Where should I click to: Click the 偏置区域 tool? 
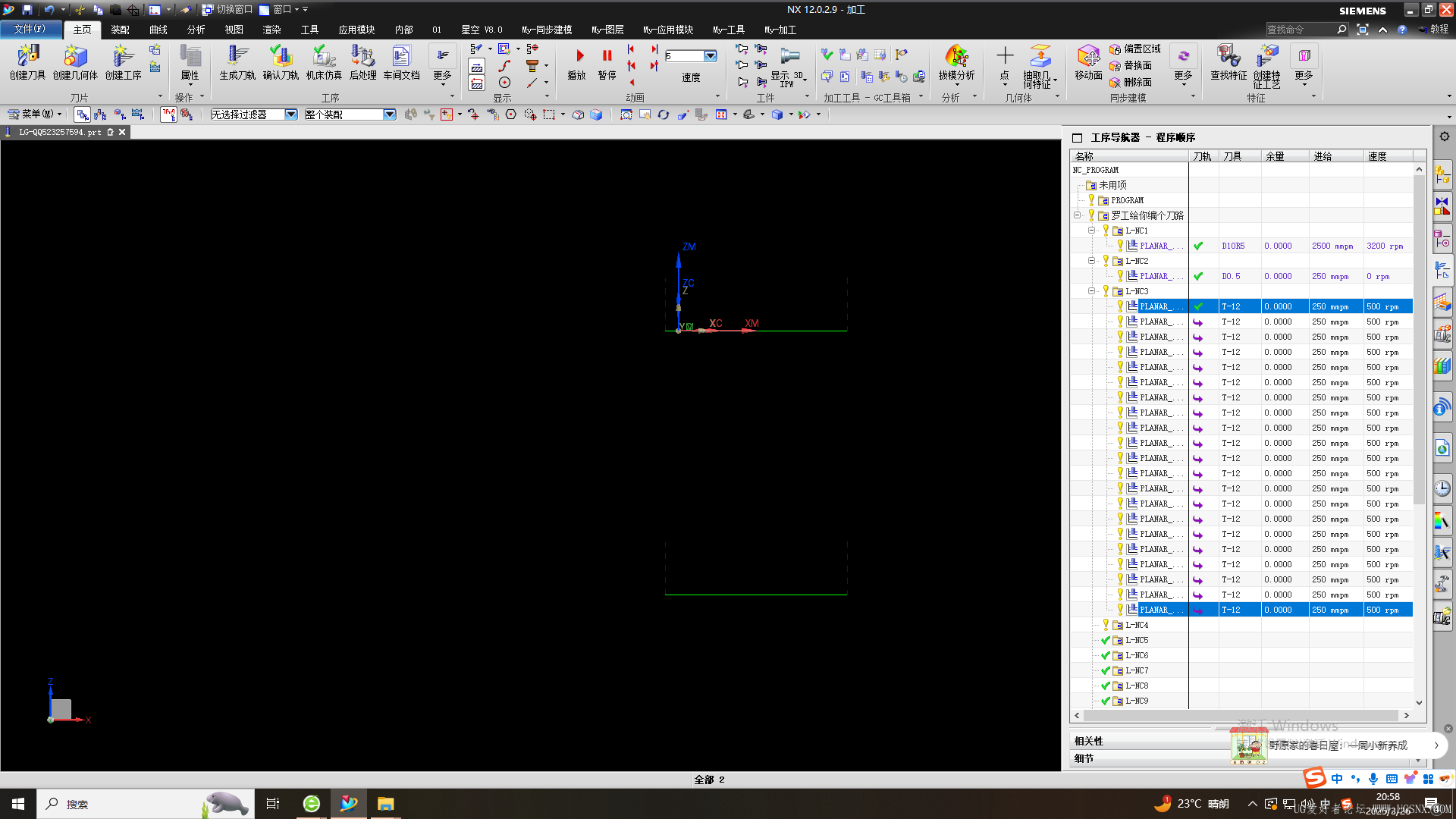coord(1135,49)
